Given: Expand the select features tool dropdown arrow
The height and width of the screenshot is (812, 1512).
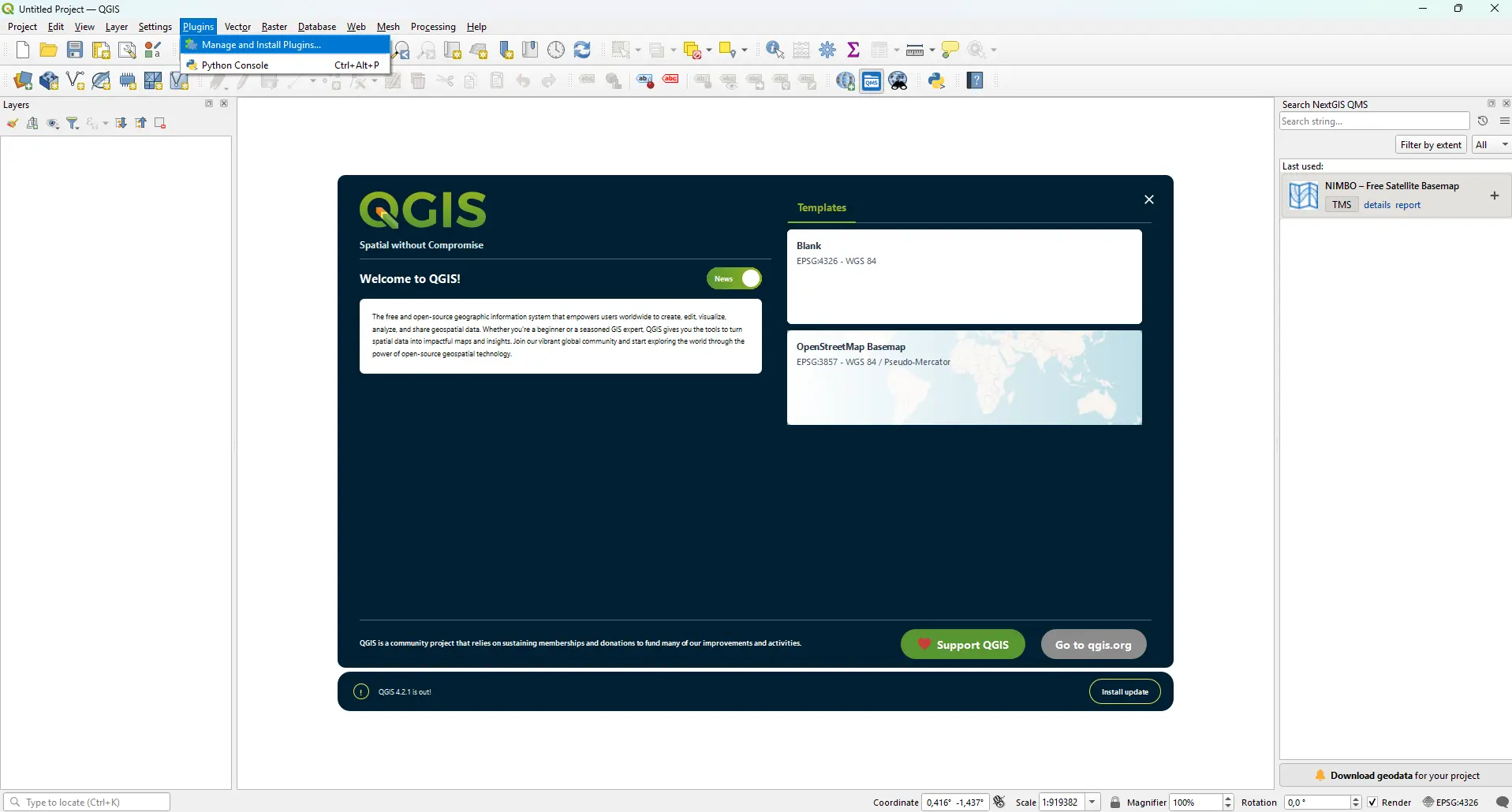Looking at the screenshot, I should (x=638, y=50).
